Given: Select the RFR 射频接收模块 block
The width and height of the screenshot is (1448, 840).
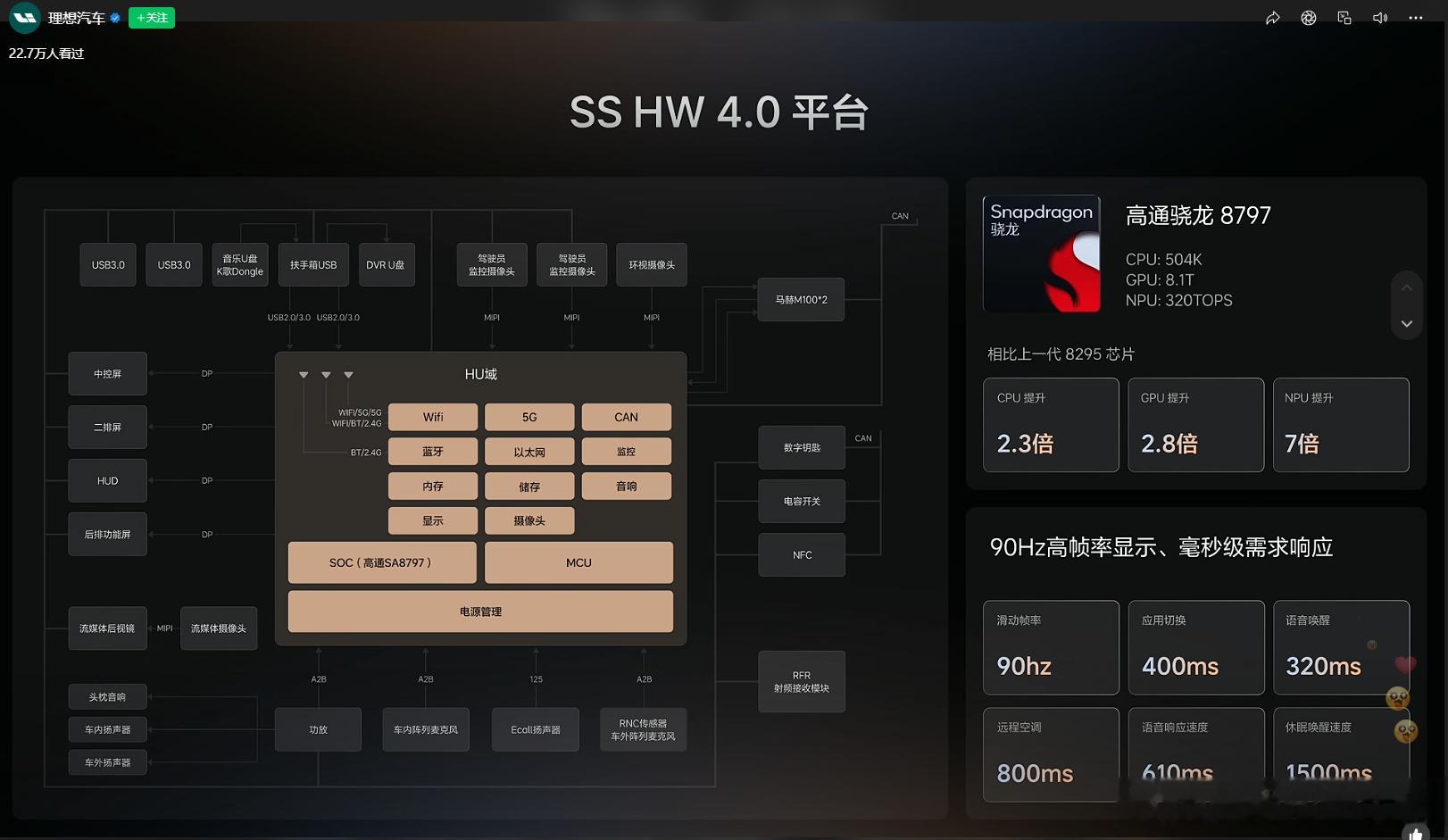Looking at the screenshot, I should click(802, 682).
